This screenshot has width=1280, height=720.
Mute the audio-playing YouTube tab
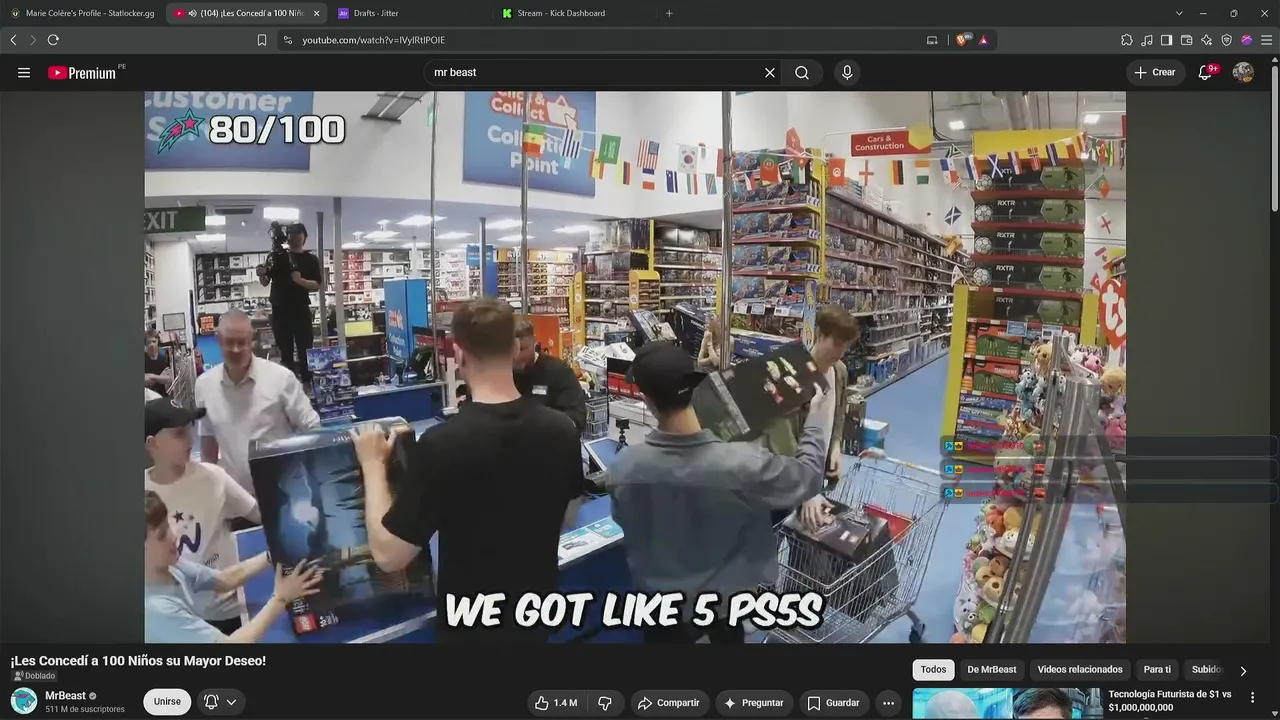click(x=192, y=13)
